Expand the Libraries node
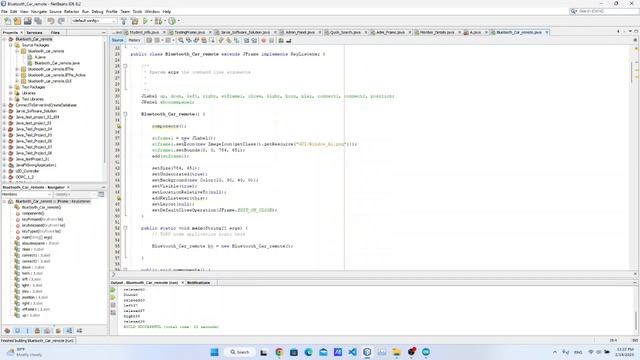Screen dimensions: 640x360 11,93
